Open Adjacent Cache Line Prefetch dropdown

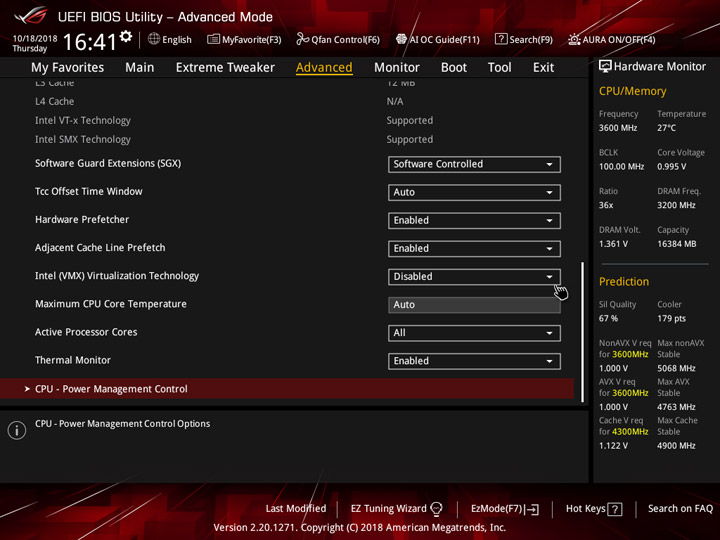click(x=474, y=248)
